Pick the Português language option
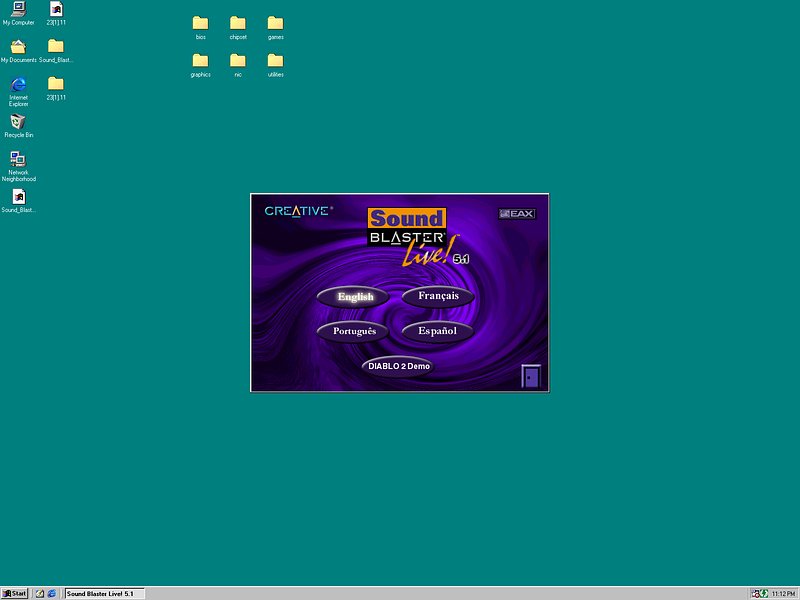 354,331
